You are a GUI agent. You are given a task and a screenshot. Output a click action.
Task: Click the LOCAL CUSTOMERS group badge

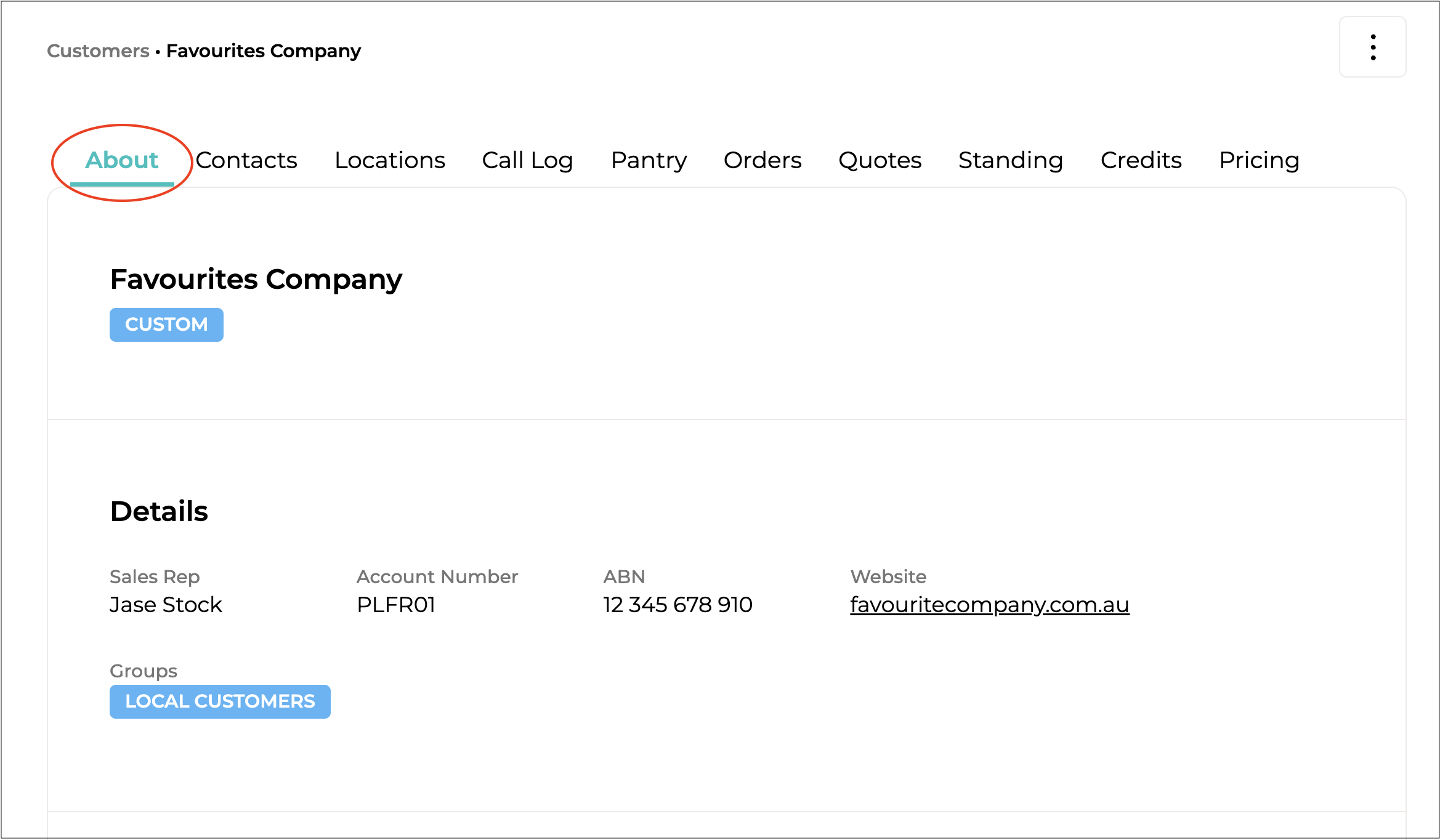click(220, 701)
